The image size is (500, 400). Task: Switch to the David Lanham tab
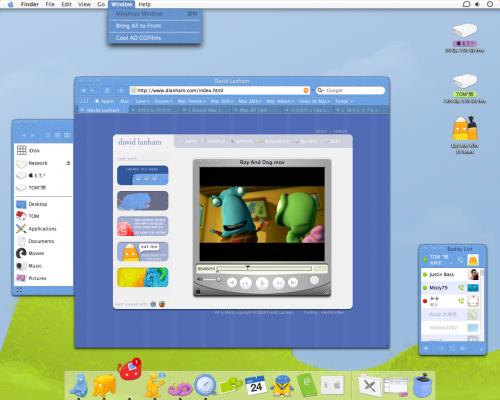click(x=103, y=110)
